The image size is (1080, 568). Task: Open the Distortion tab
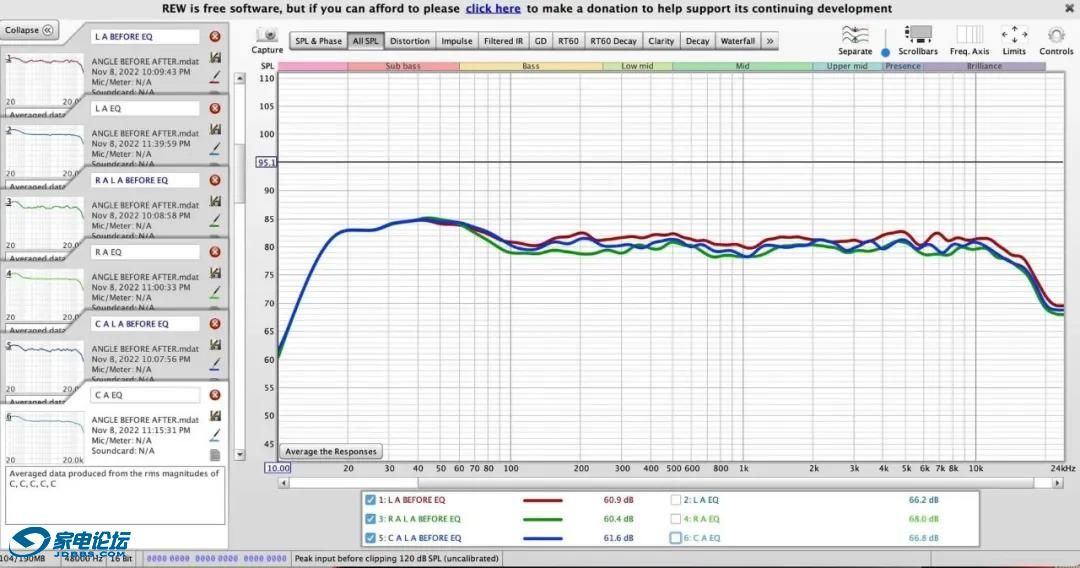[x=410, y=41]
